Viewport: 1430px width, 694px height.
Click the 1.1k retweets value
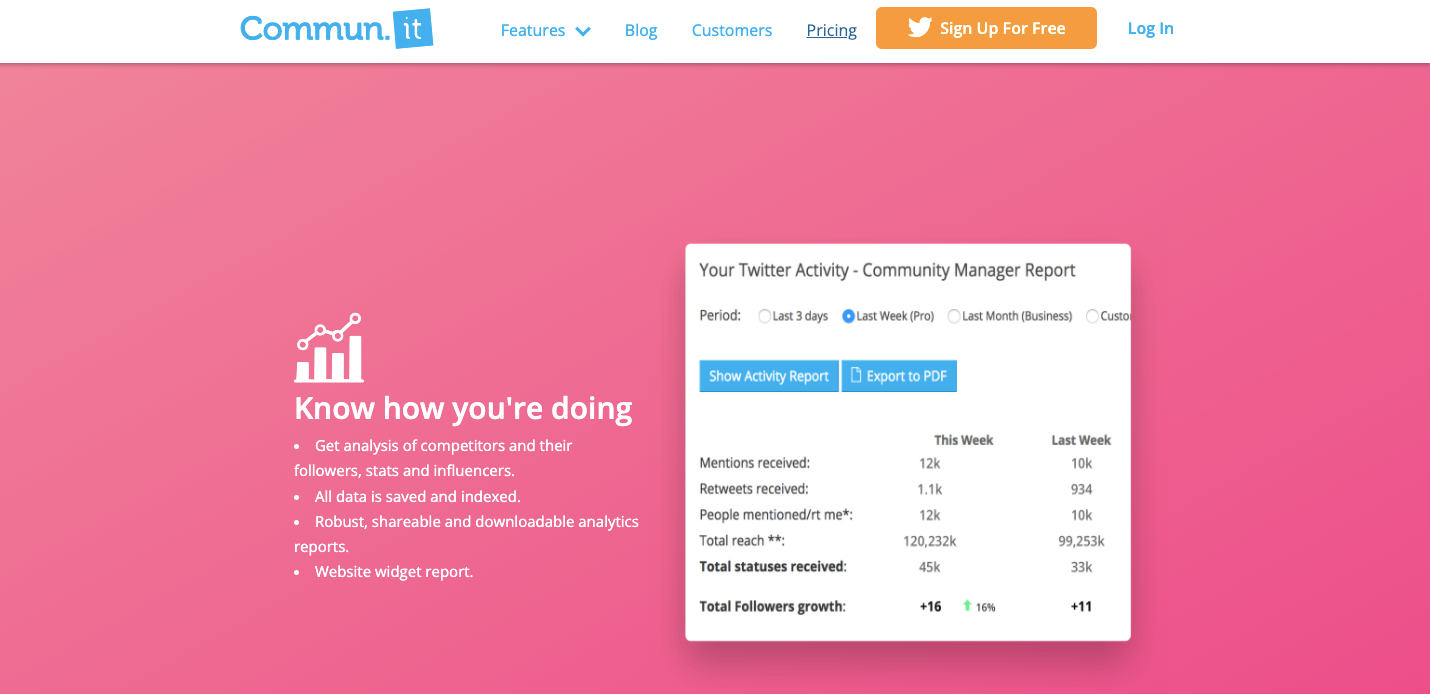coord(930,489)
